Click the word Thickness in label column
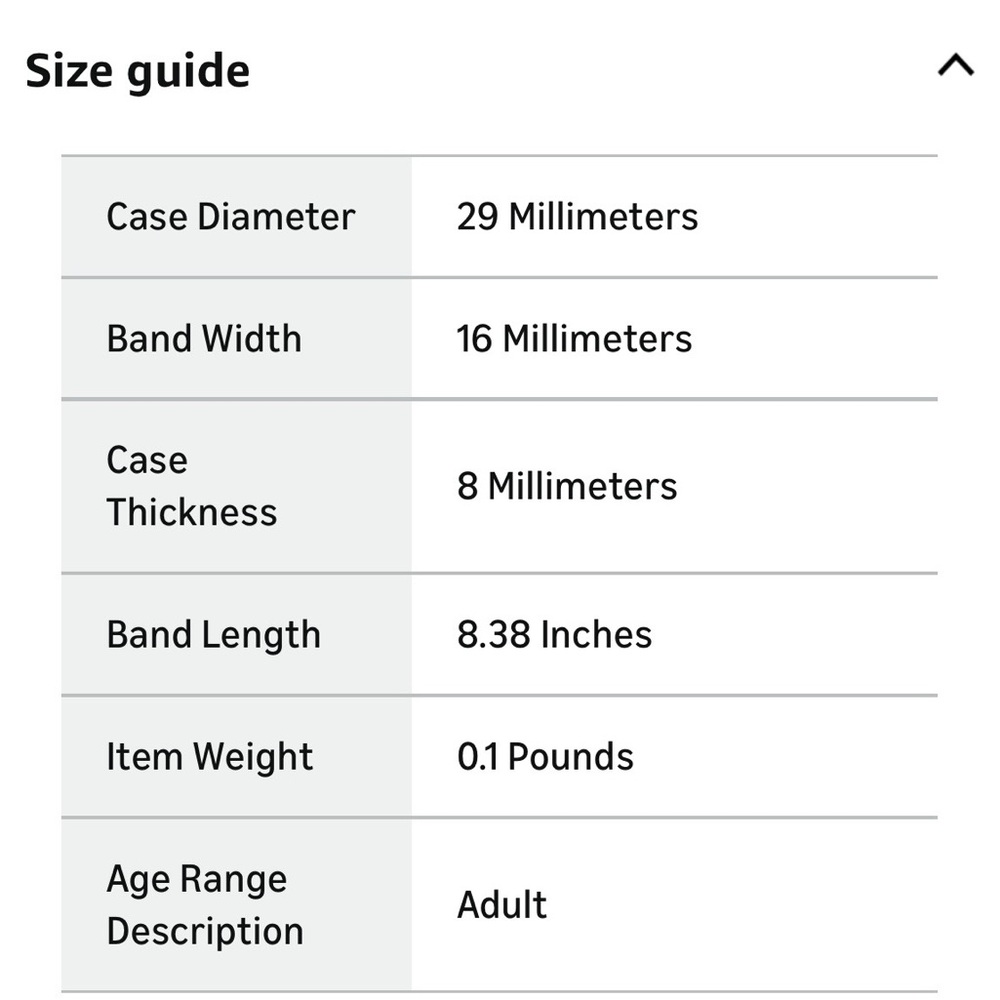Viewport: 1000px width, 1000px height. 192,512
